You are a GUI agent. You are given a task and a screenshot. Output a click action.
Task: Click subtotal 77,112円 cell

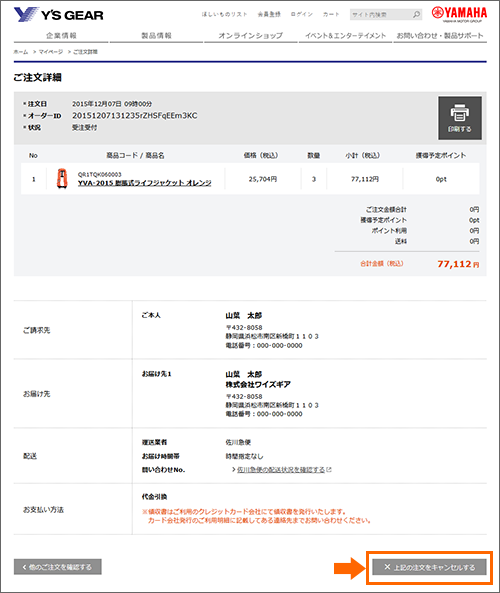point(365,179)
